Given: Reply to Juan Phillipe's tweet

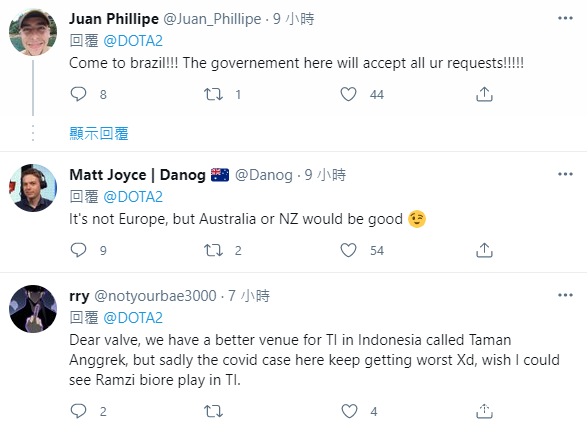Looking at the screenshot, I should click(x=78, y=94).
